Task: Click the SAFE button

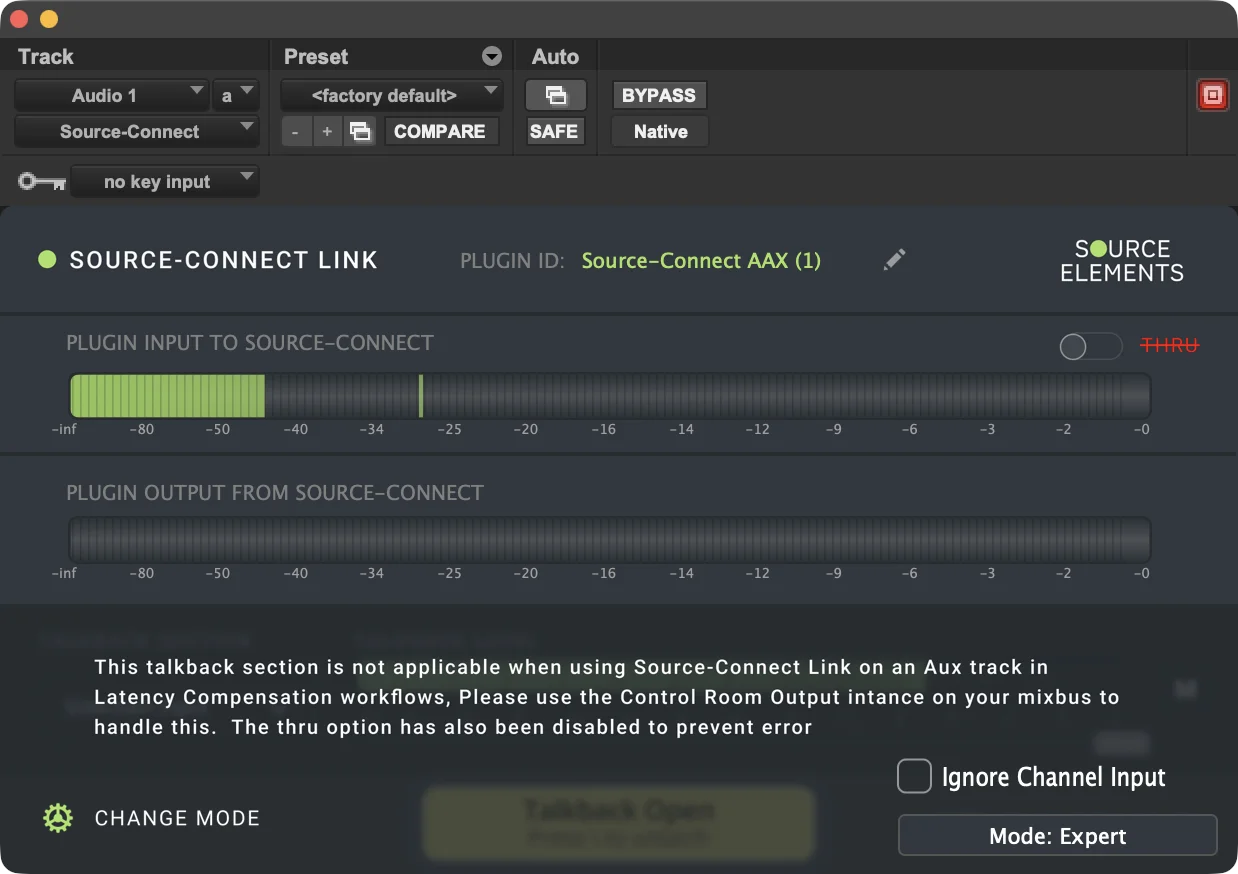Action: coord(554,131)
